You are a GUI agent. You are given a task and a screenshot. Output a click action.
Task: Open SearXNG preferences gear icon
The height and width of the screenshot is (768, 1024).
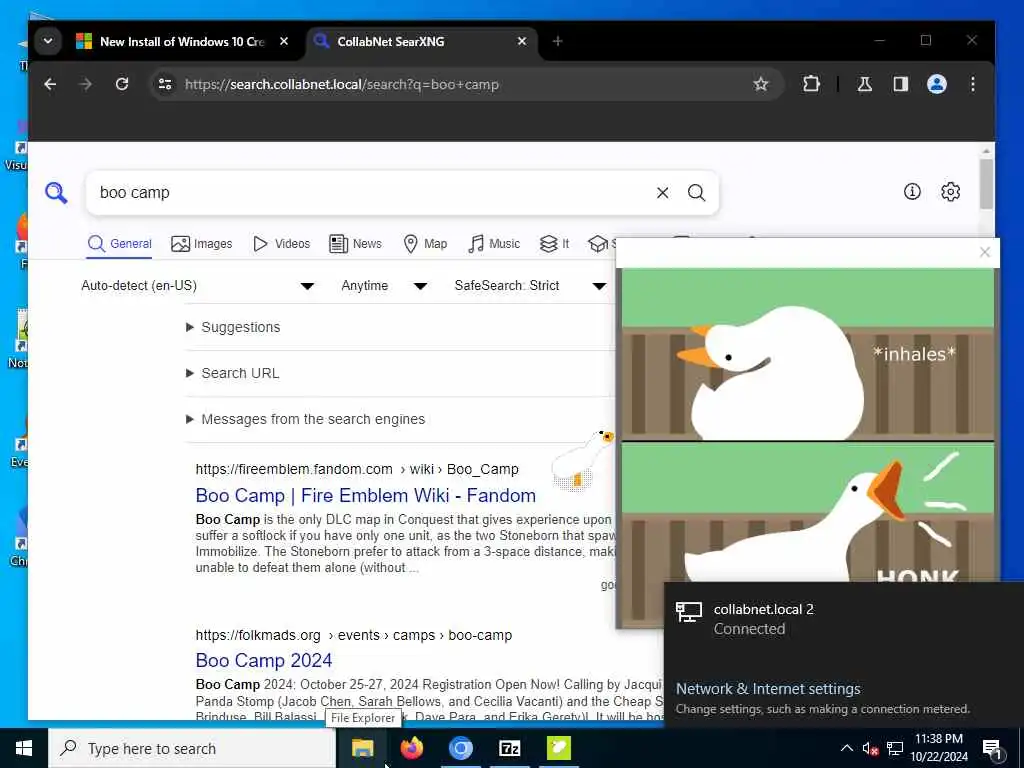pos(950,191)
